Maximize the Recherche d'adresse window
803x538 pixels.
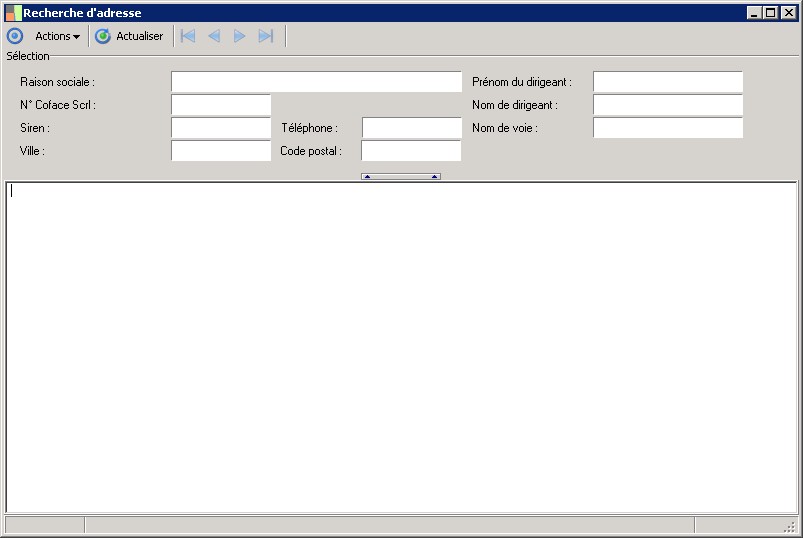[x=770, y=13]
